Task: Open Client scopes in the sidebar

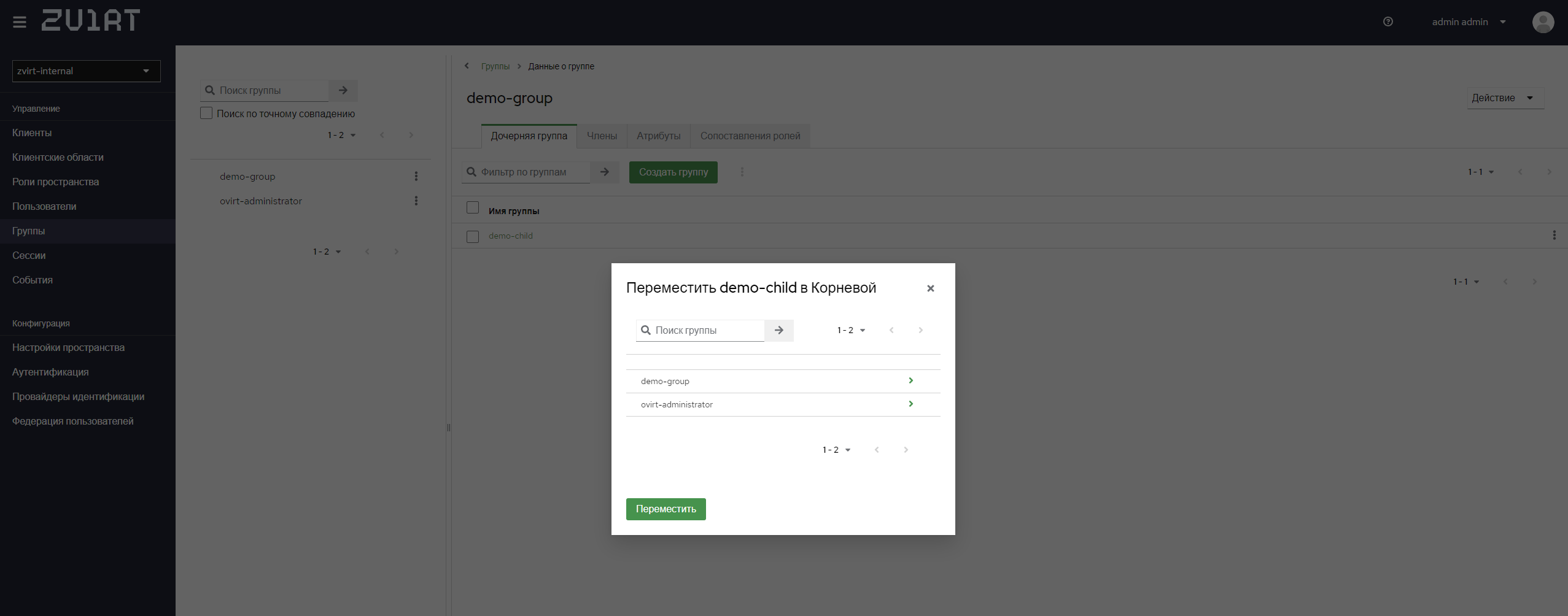Action: 88,157
